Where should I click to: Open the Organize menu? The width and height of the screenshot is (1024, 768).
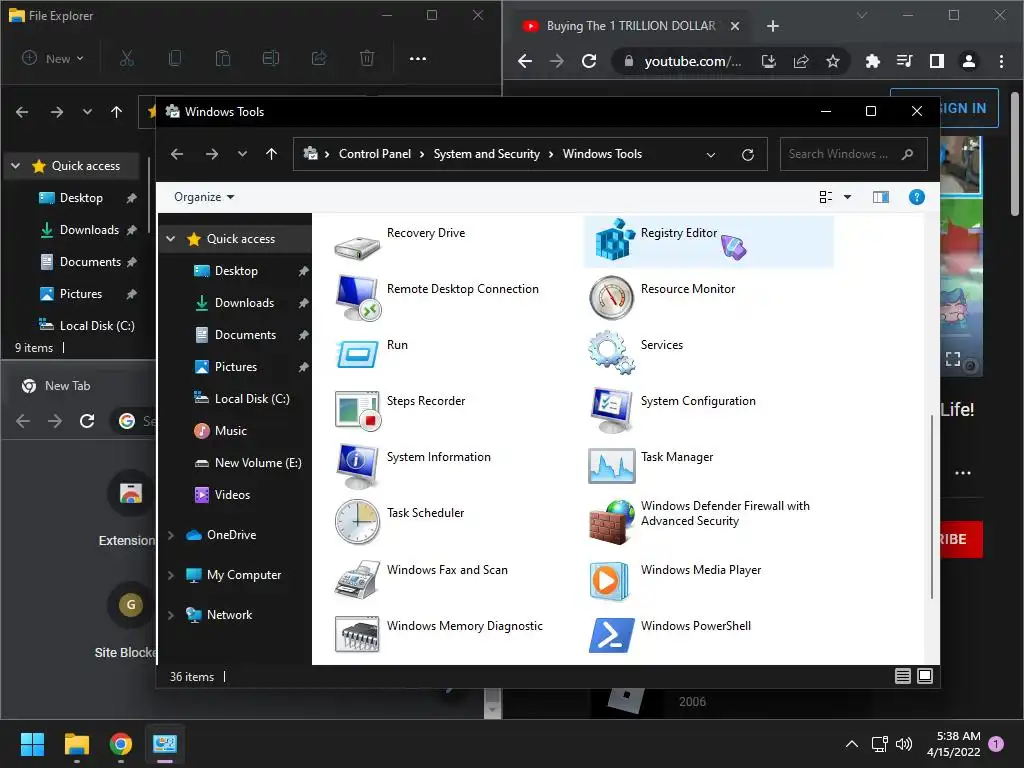pos(204,197)
